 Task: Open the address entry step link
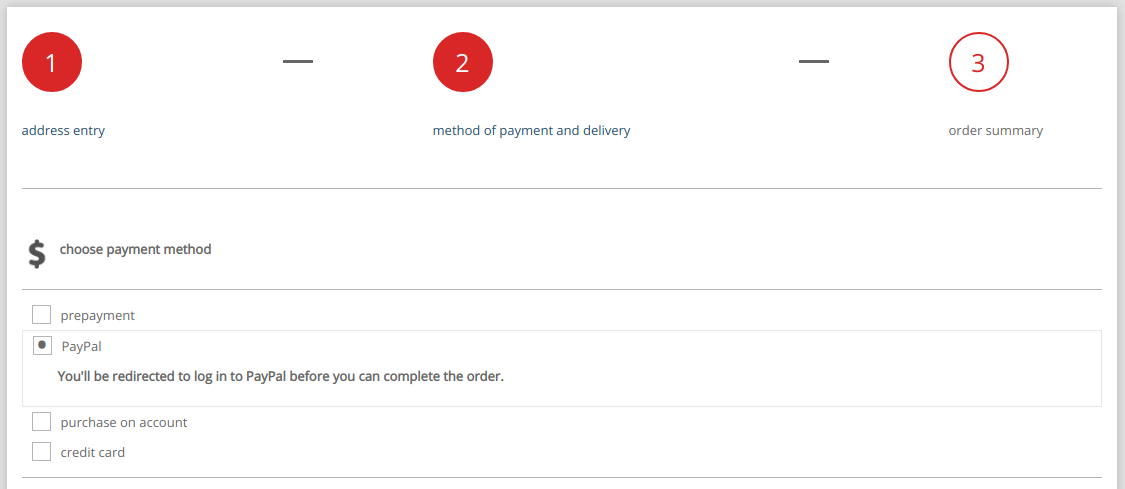(x=63, y=130)
